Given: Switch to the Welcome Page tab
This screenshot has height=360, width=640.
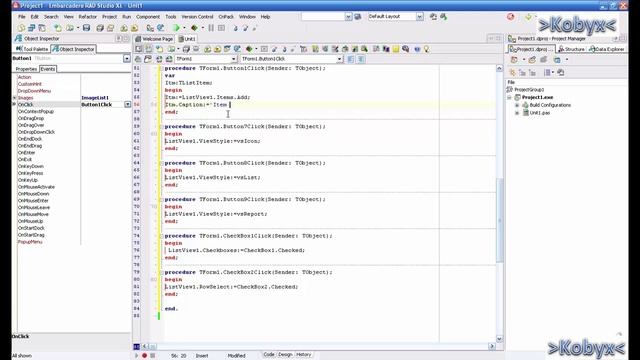Looking at the screenshot, I should point(154,39).
